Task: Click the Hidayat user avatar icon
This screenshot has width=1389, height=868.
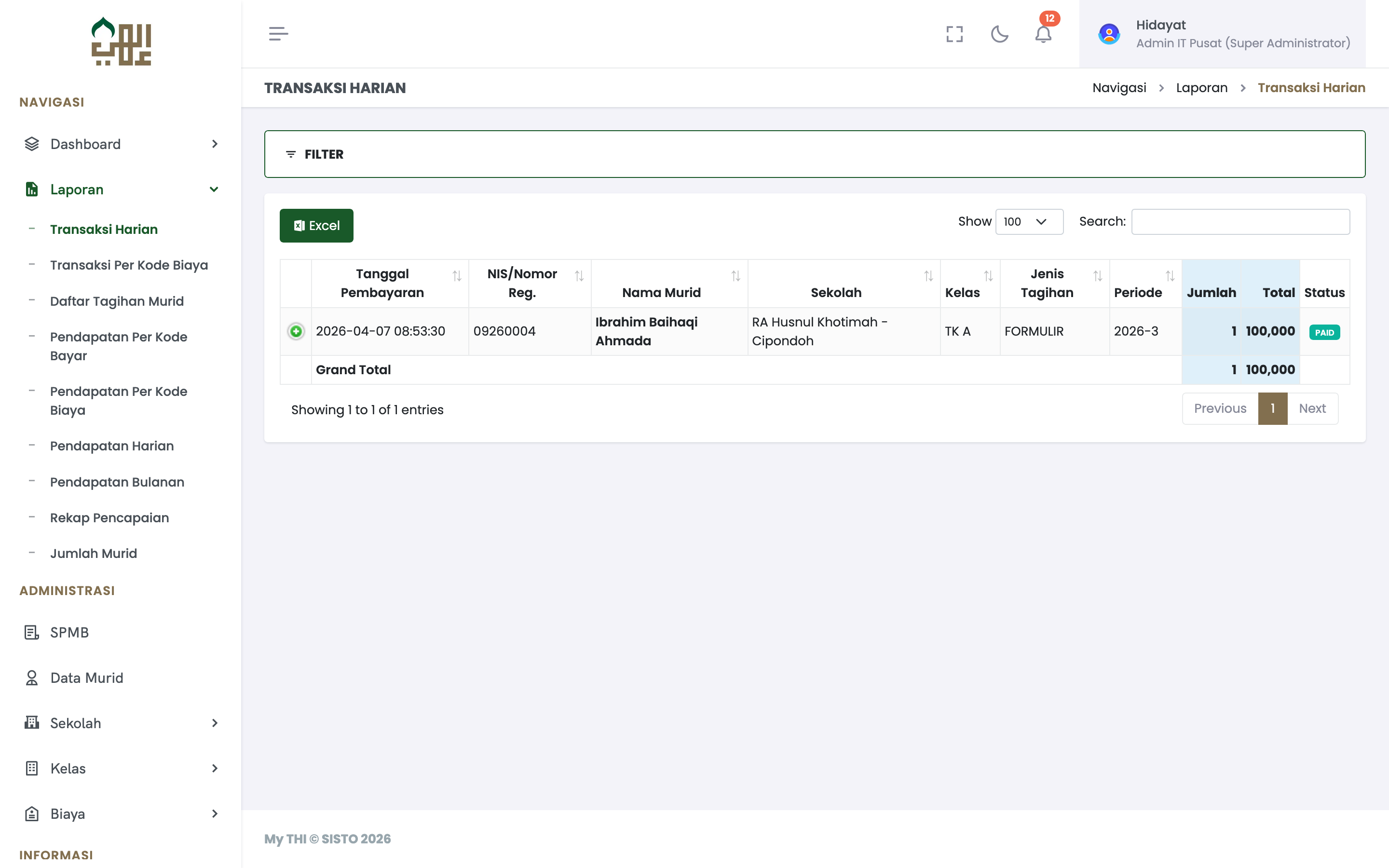Action: click(x=1109, y=34)
